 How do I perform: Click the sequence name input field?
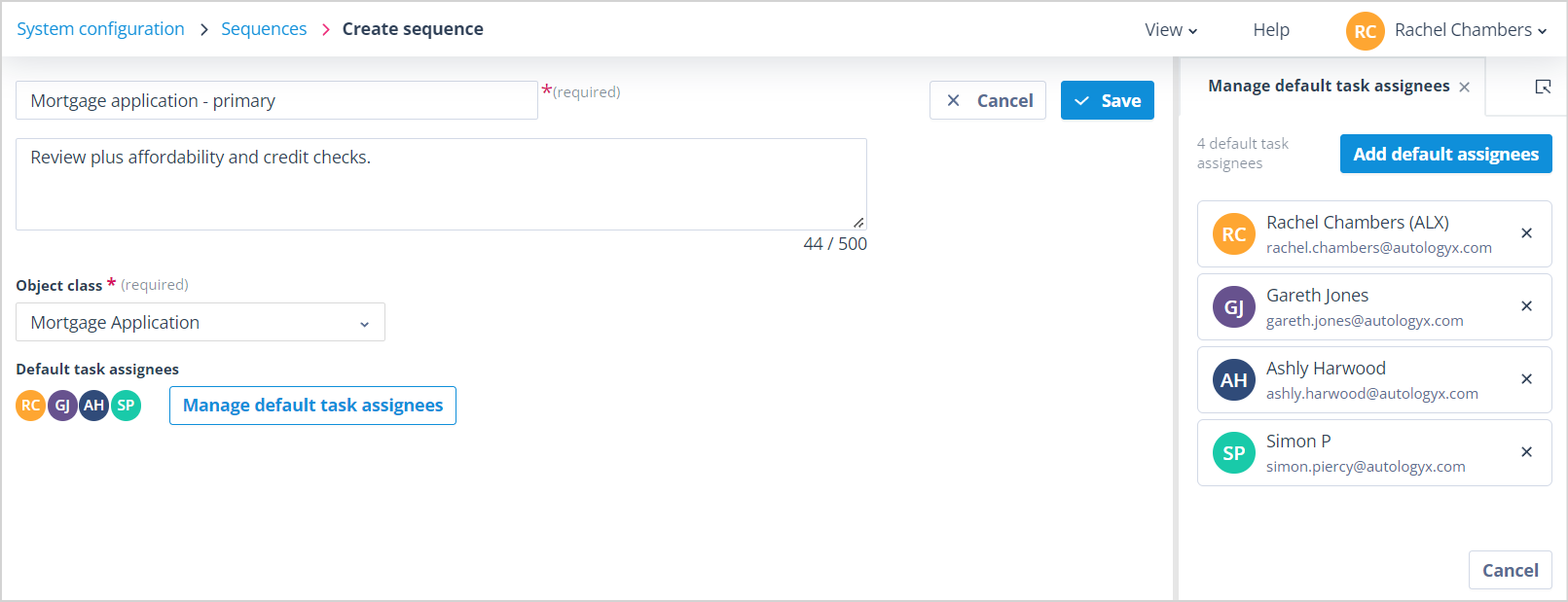click(276, 100)
